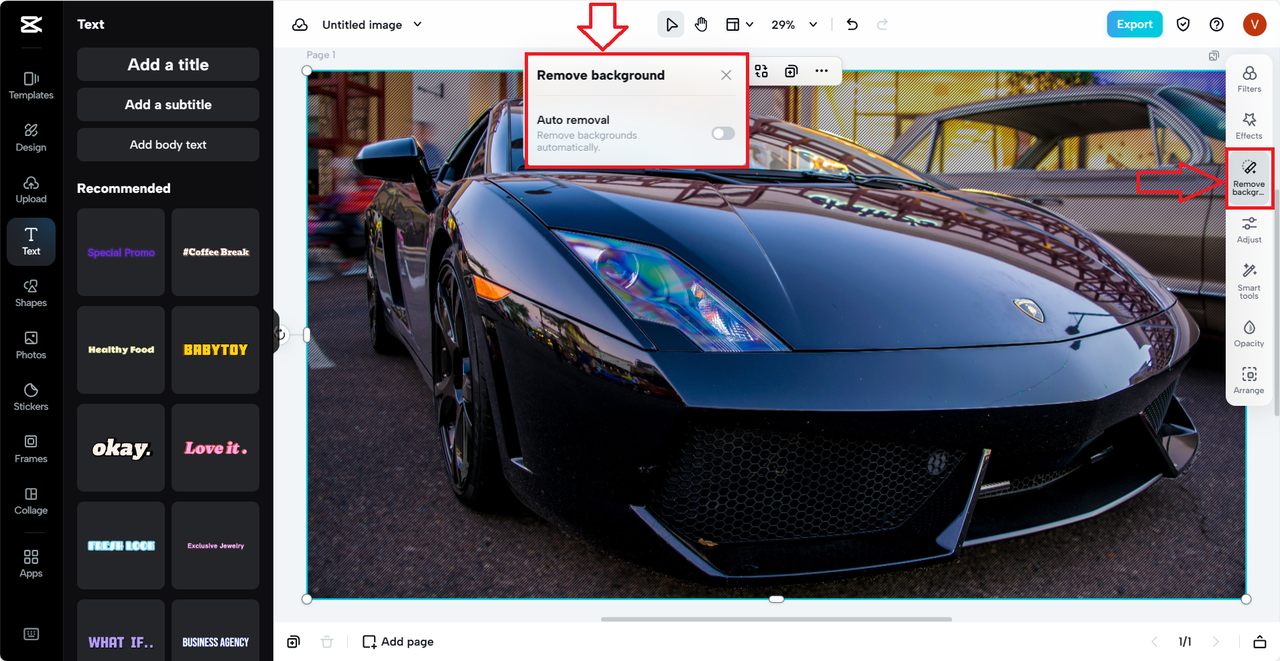Open the Templates sidebar panel
This screenshot has width=1280, height=661.
tap(31, 85)
